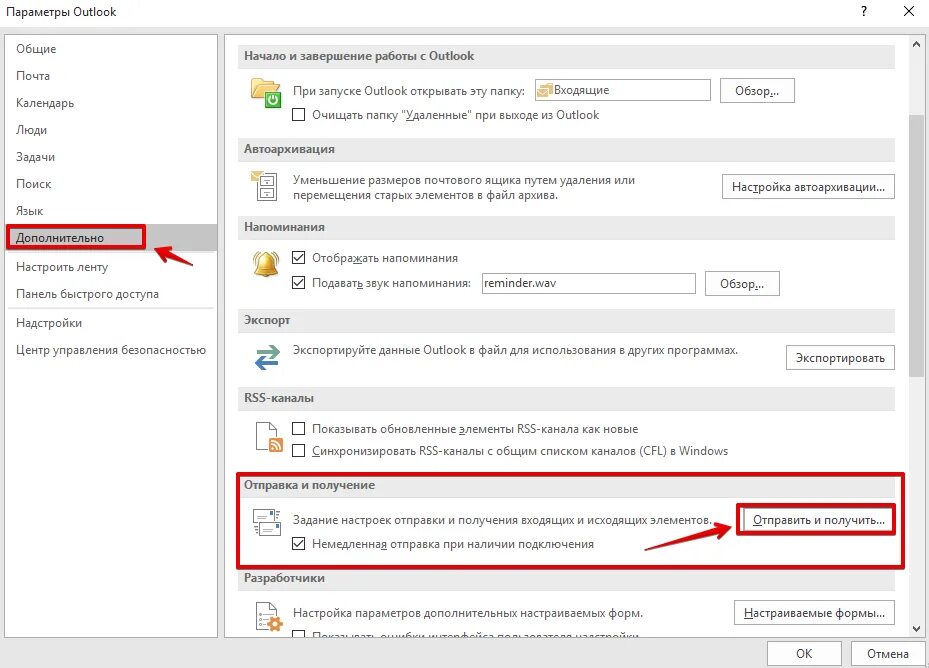Click the AutoArchive cabinet icon

pos(264,186)
